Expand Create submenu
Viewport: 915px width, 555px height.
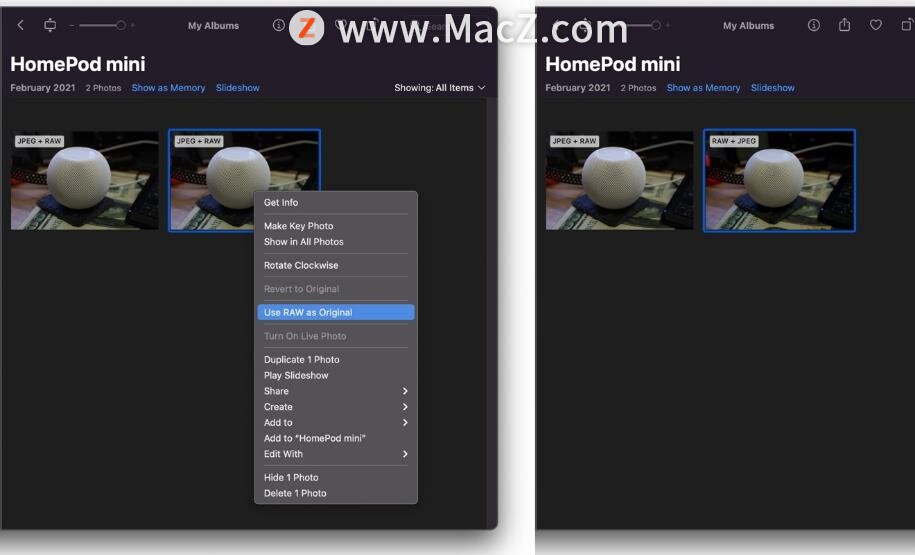point(336,407)
